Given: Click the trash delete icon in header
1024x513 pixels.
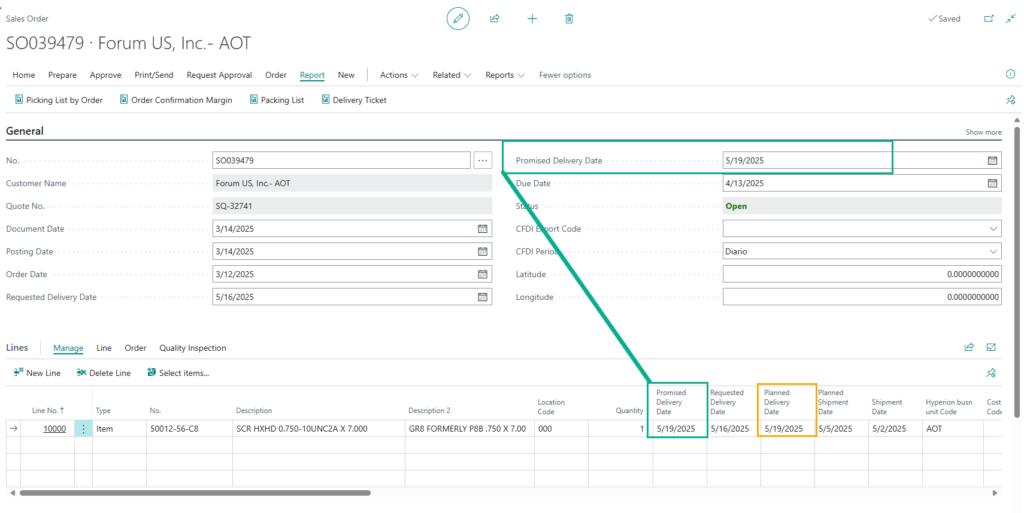Looking at the screenshot, I should 569,18.
